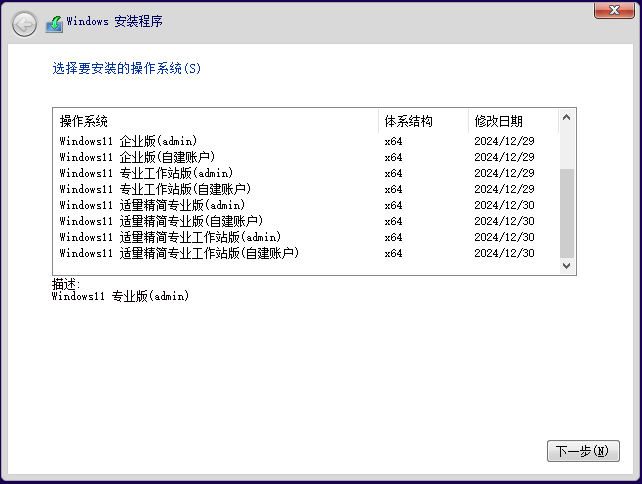Click the list's scroll down arrow
The height and width of the screenshot is (484, 642).
point(567,266)
